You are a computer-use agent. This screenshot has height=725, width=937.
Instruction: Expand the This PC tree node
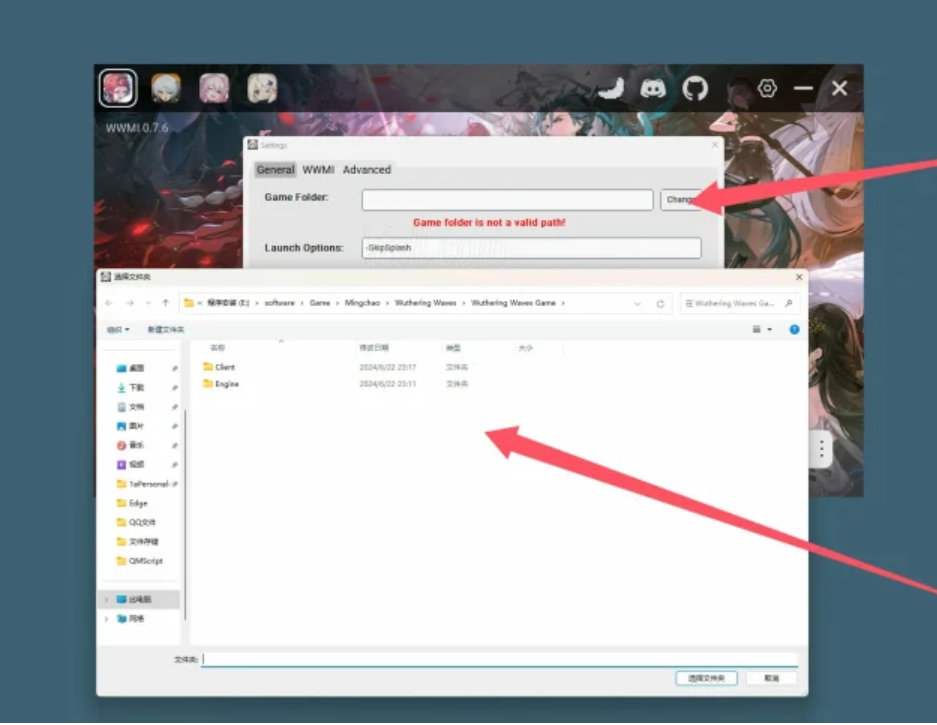(x=107, y=600)
